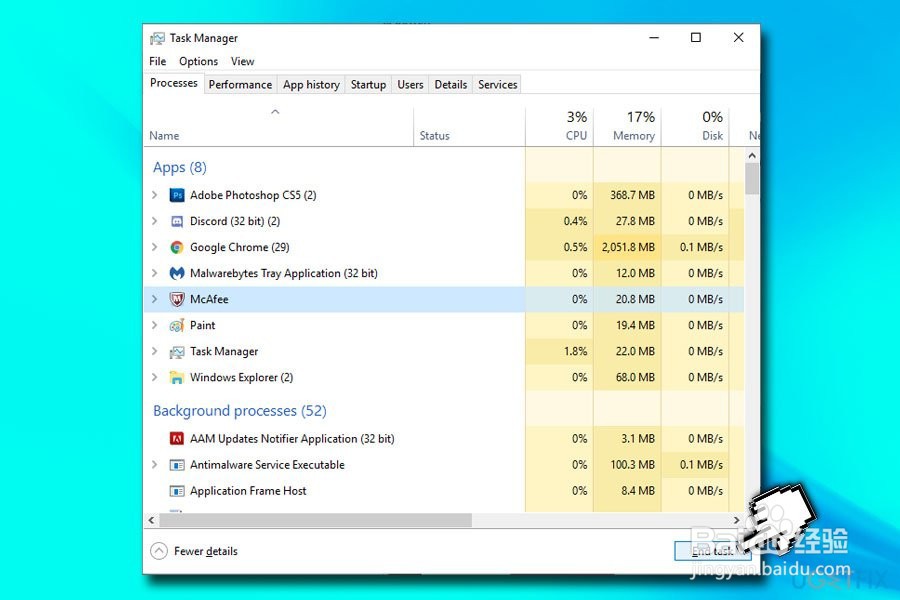Image resolution: width=900 pixels, height=600 pixels.
Task: Switch to the Users tab
Action: click(x=410, y=84)
